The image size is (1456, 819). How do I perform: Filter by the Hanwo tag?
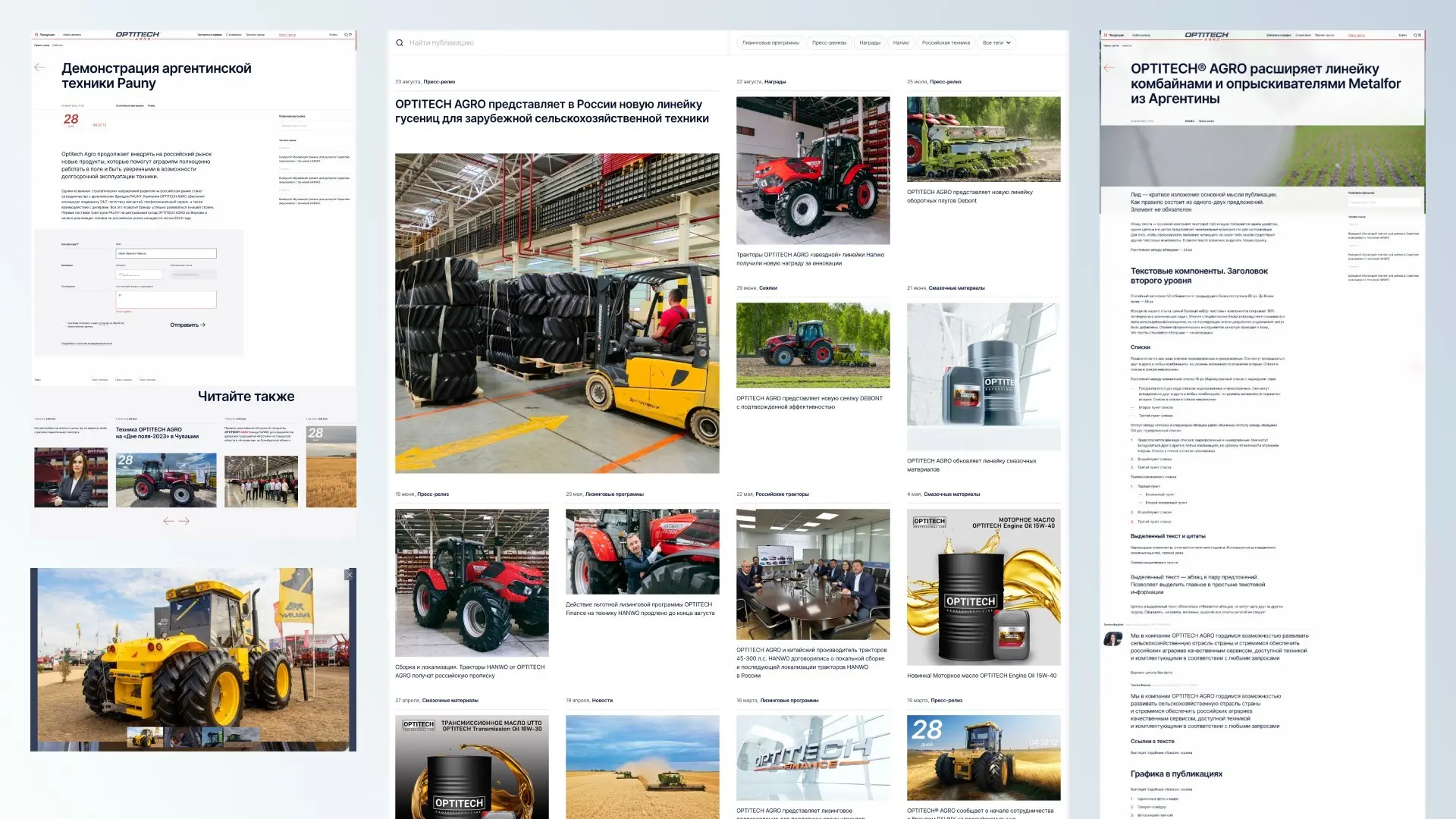click(901, 43)
